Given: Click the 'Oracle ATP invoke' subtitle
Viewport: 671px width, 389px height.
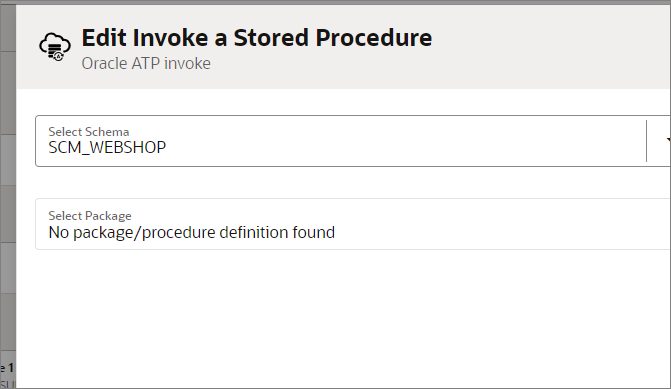Looking at the screenshot, I should pyautogui.click(x=146, y=63).
